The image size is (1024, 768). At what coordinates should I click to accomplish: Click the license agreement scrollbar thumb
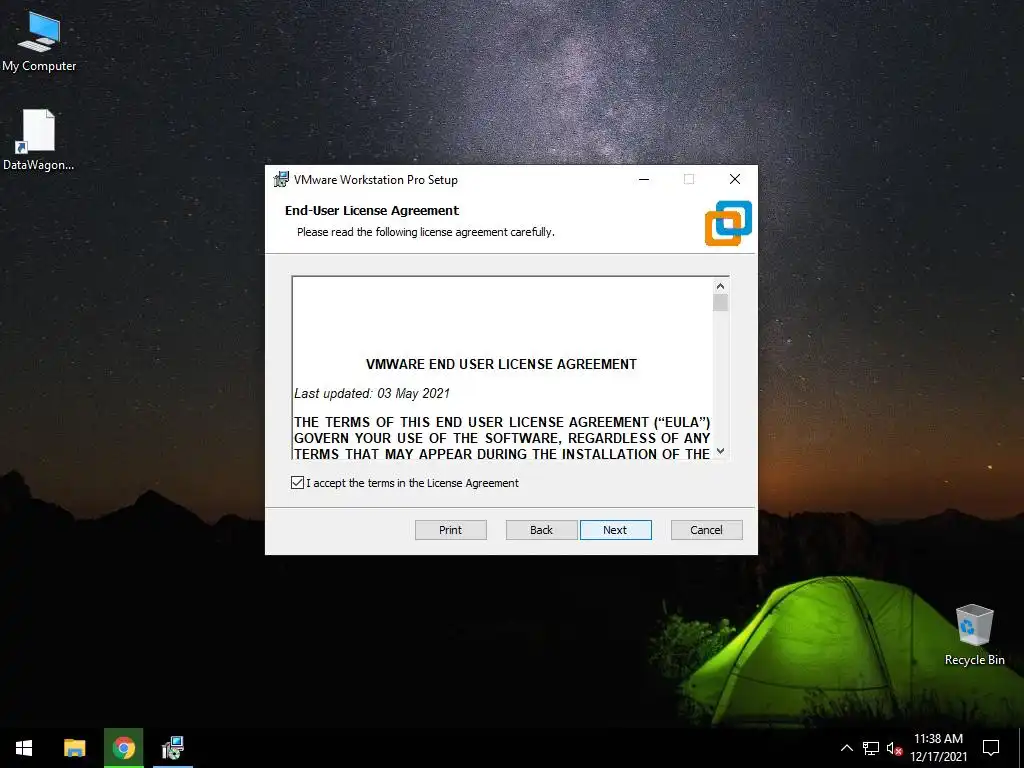[720, 303]
